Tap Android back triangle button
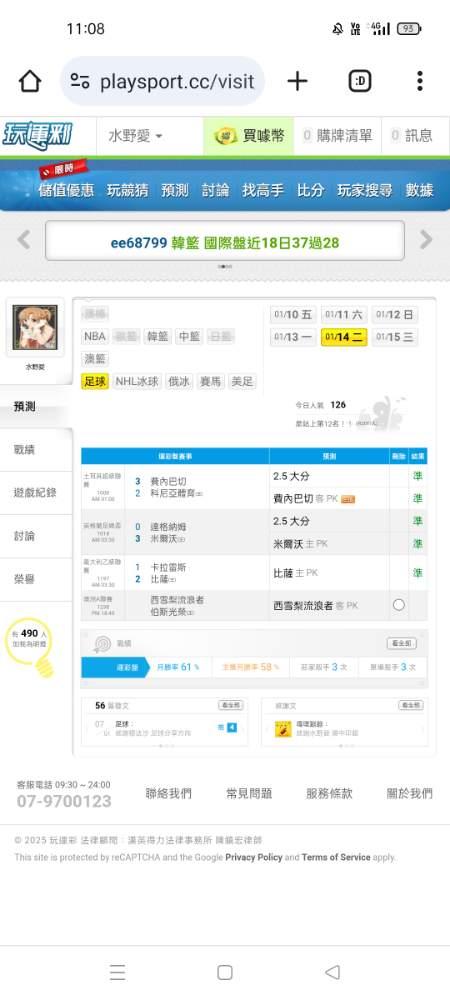The height and width of the screenshot is (1000, 450). pyautogui.click(x=332, y=972)
